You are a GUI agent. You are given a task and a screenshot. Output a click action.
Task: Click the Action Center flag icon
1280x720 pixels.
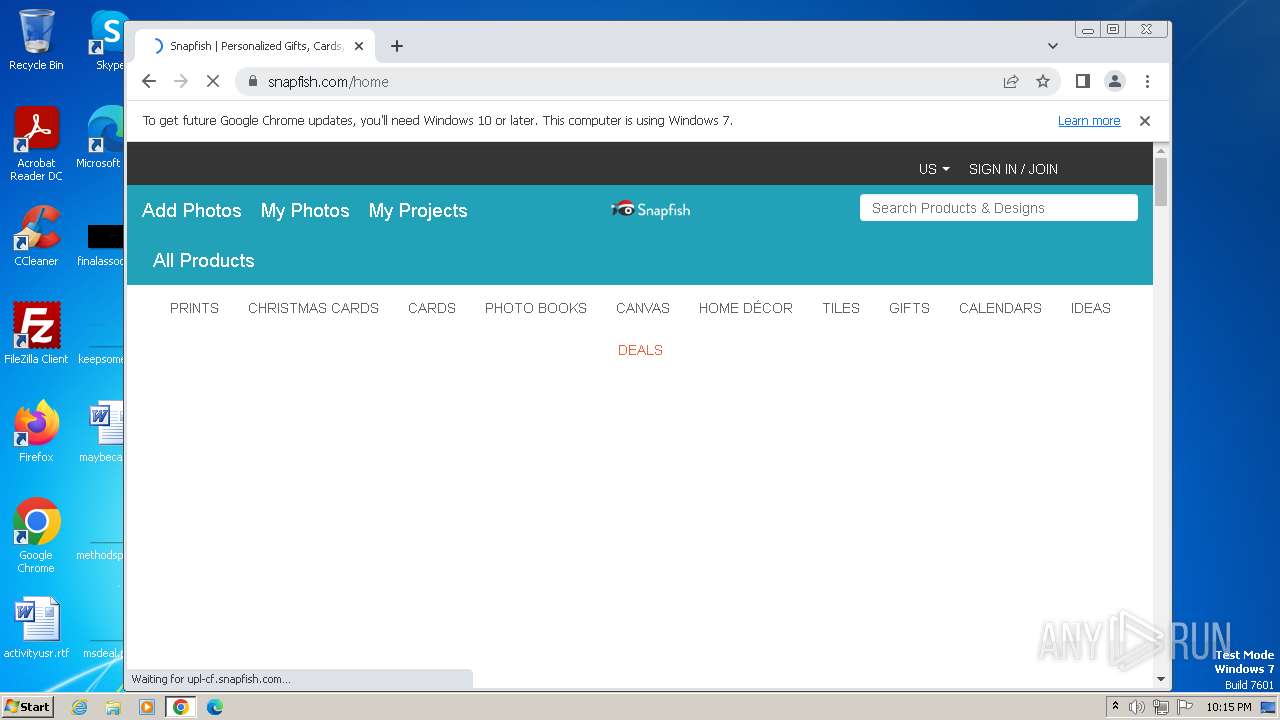coord(1184,707)
